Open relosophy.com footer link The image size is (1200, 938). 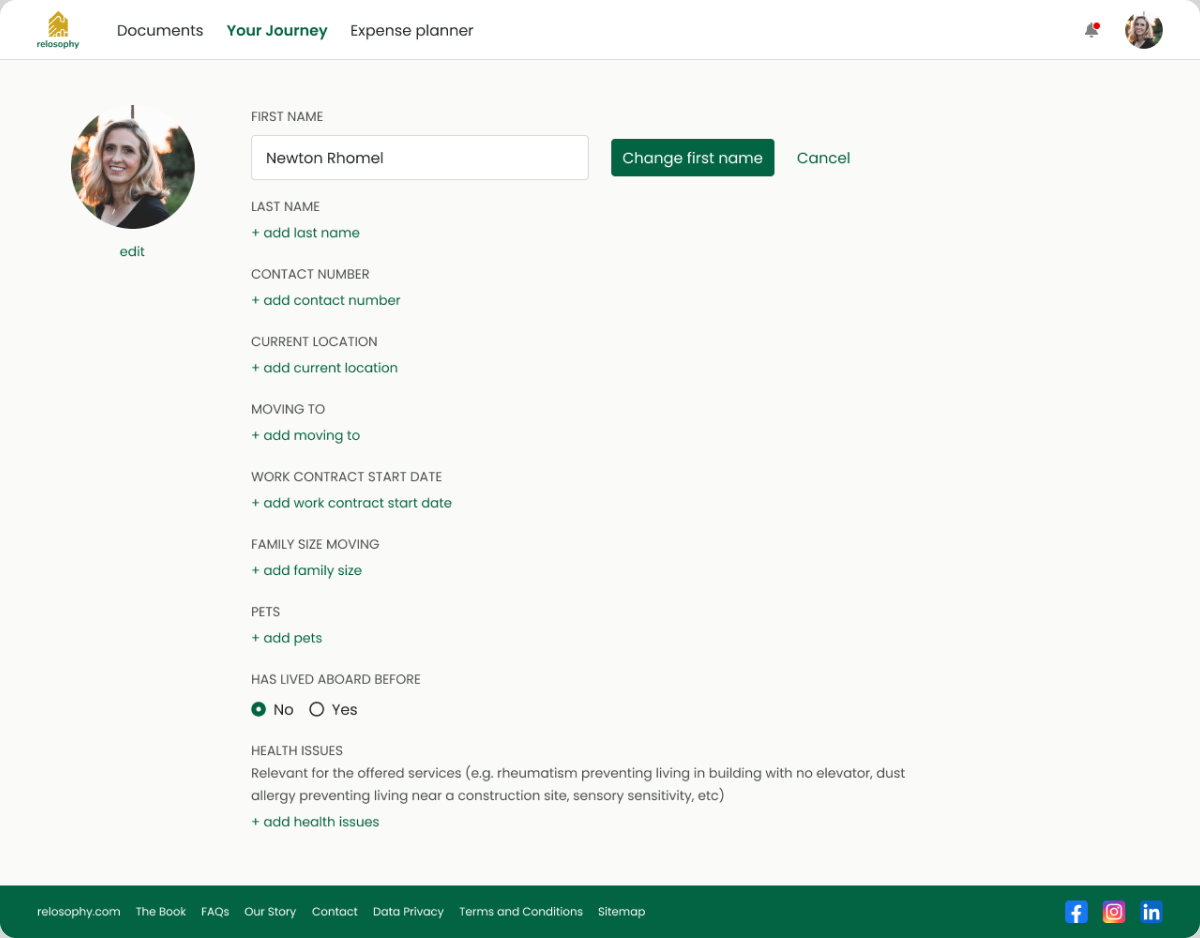[79, 912]
